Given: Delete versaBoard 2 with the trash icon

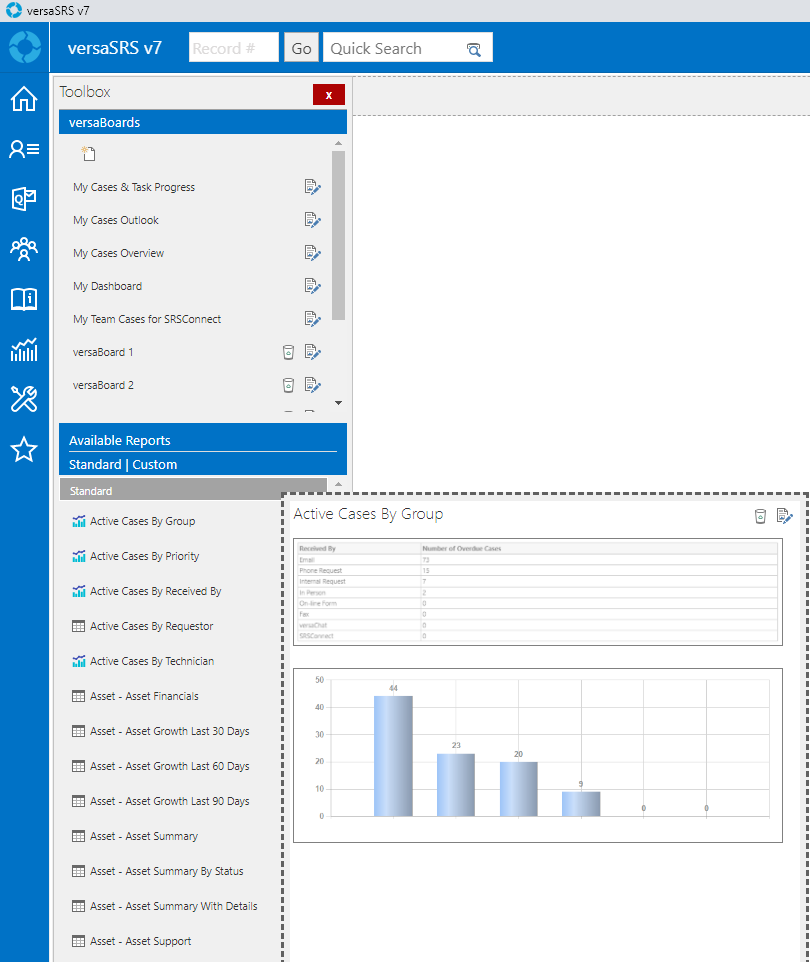Looking at the screenshot, I should coord(288,385).
